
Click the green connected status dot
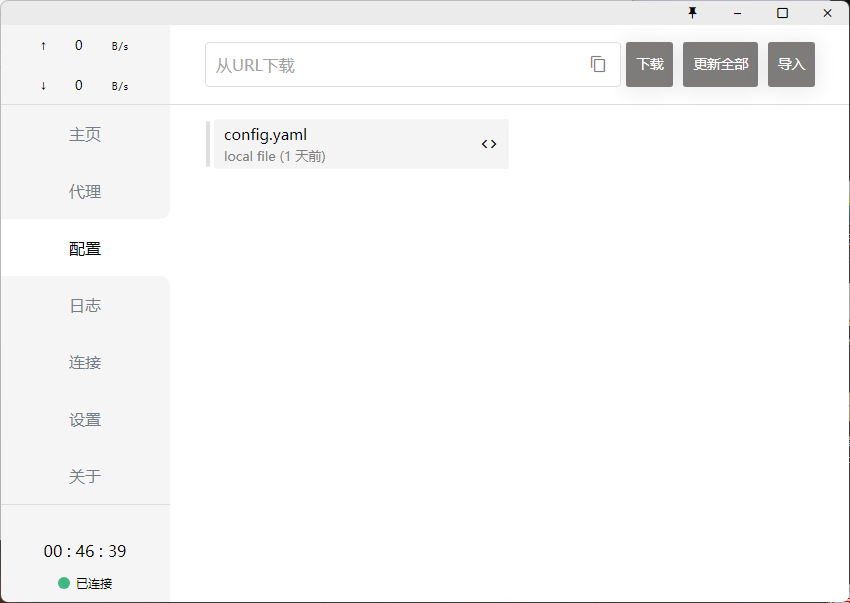pos(64,583)
